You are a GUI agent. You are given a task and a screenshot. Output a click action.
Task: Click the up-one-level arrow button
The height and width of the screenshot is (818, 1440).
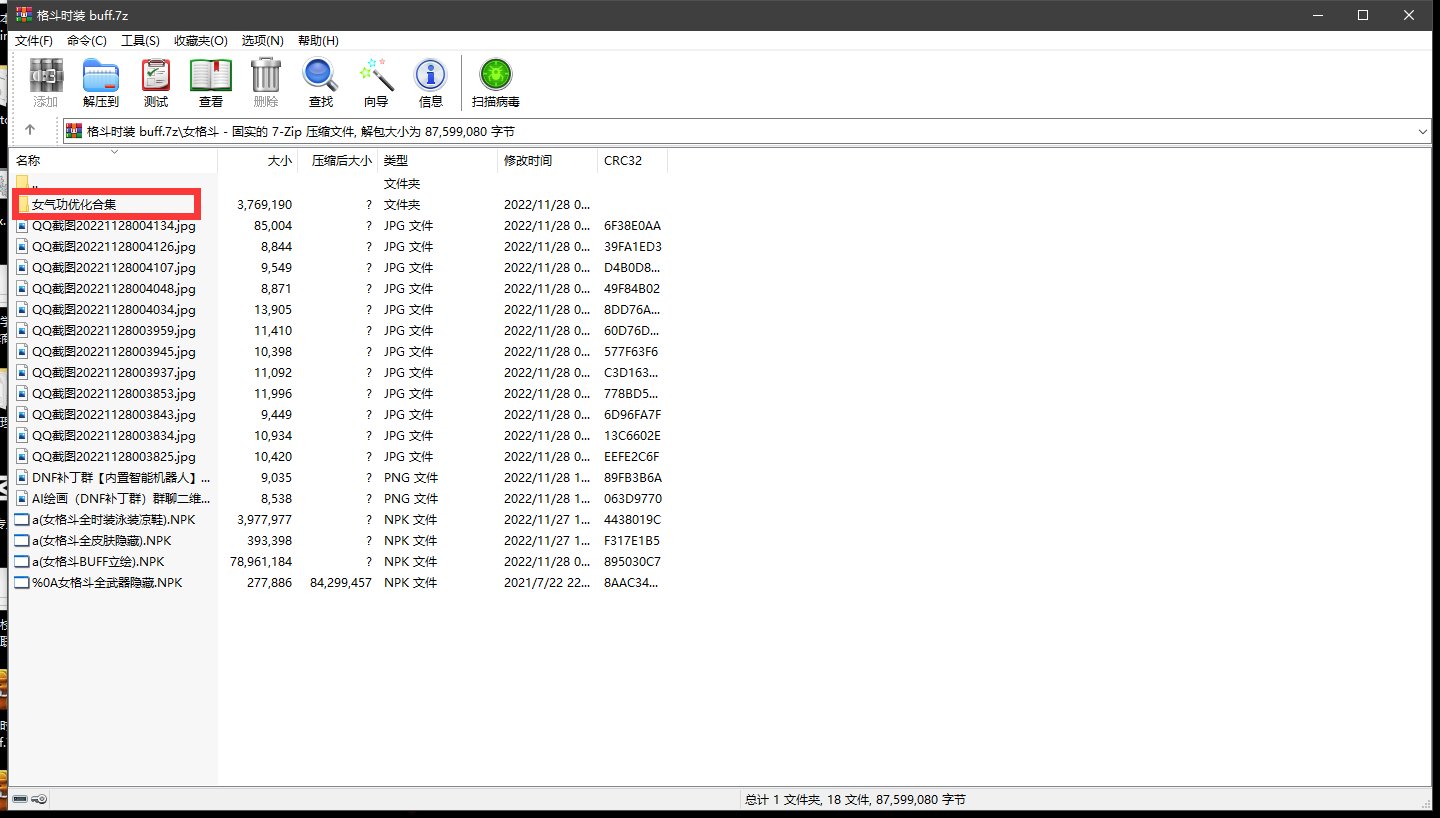(30, 130)
